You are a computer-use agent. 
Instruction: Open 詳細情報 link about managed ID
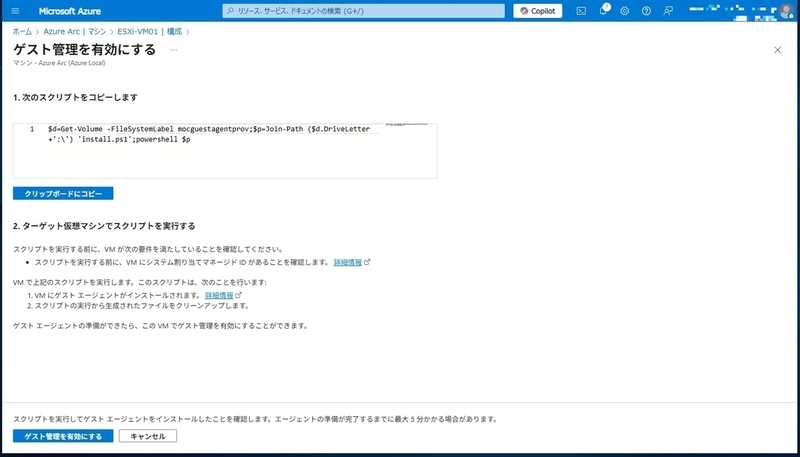point(347,263)
